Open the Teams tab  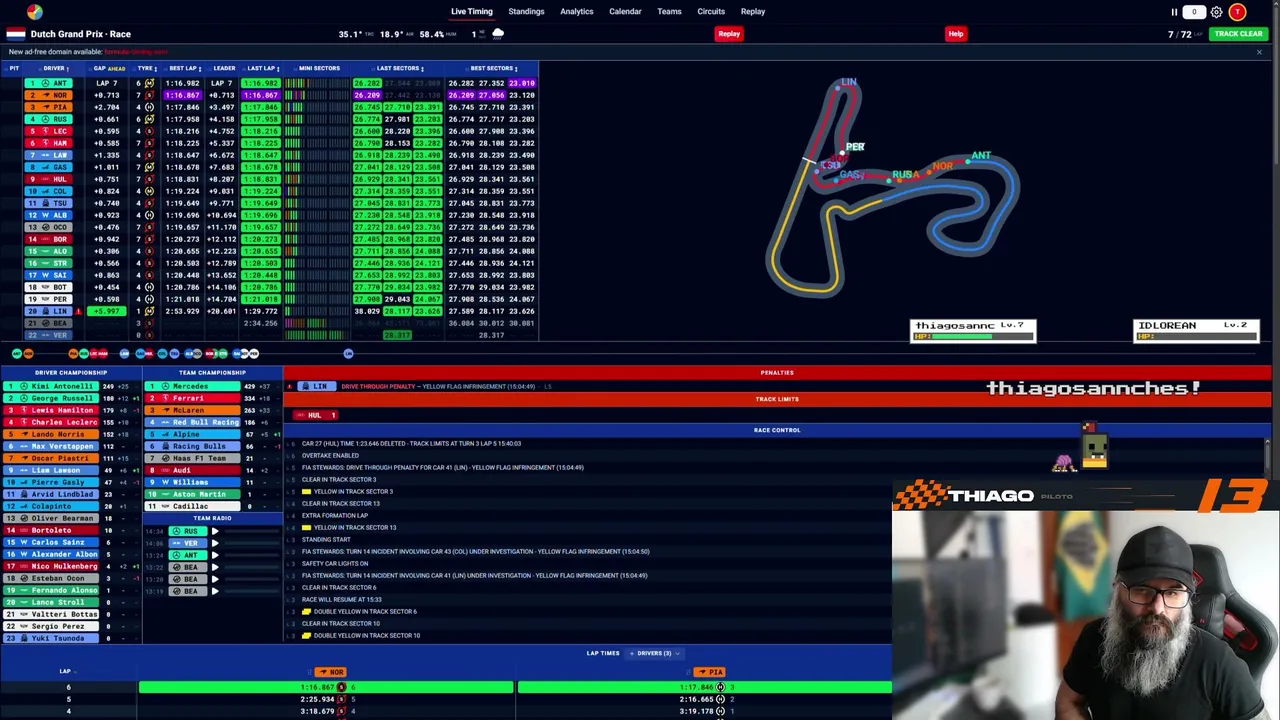tap(669, 12)
